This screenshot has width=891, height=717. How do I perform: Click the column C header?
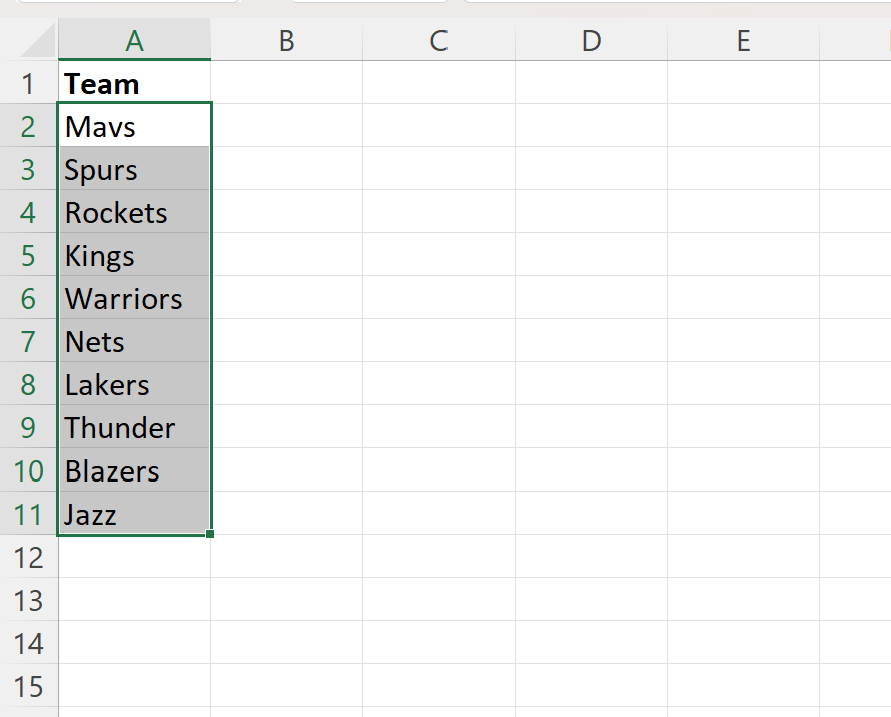point(438,41)
